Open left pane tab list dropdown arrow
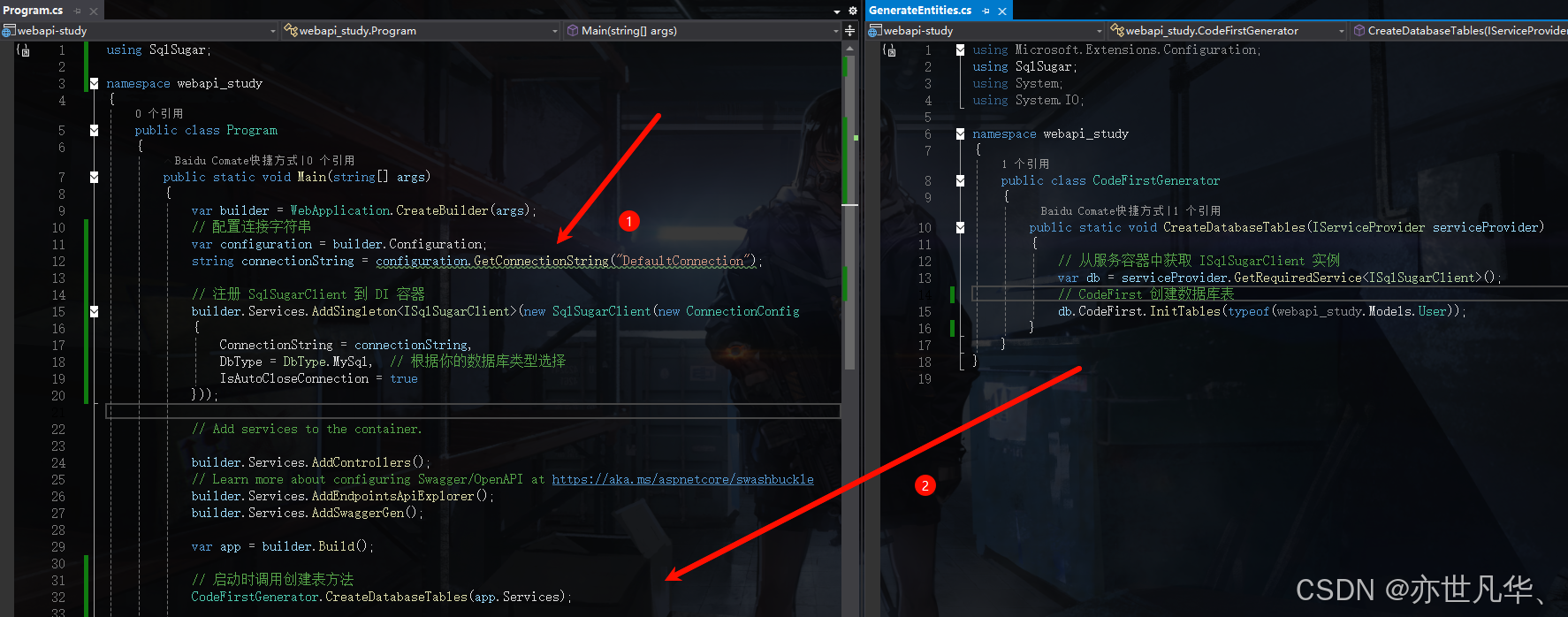 [837, 11]
